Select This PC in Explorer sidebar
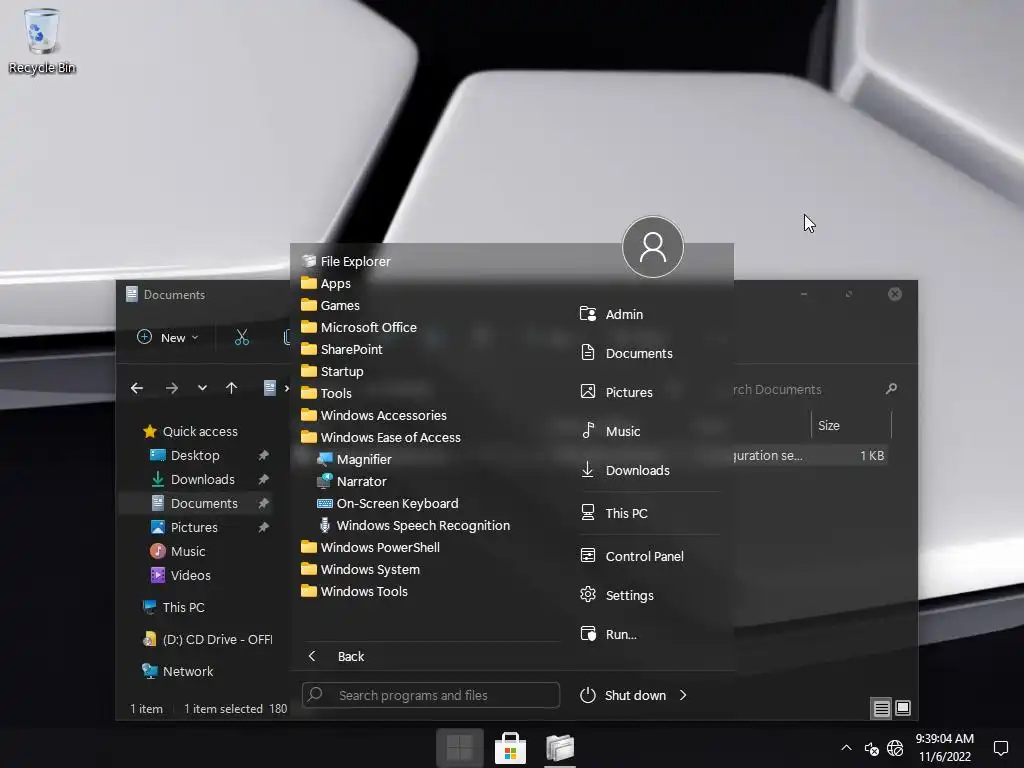Image resolution: width=1024 pixels, height=768 pixels. point(173,607)
